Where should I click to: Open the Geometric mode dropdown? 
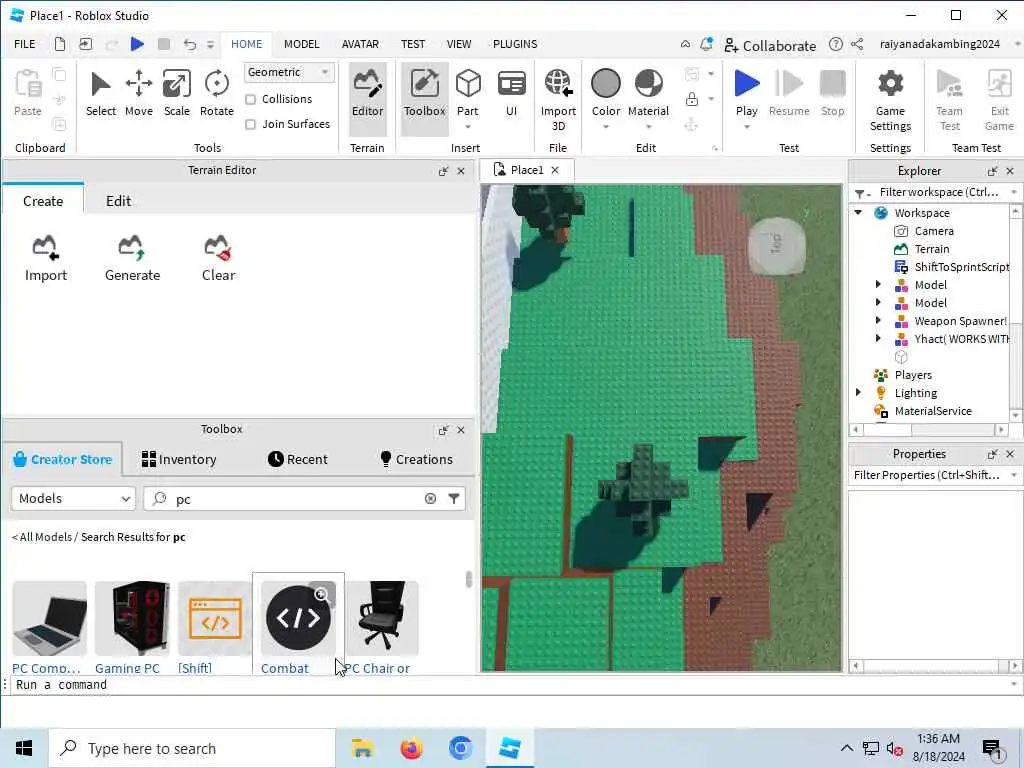[x=289, y=72]
